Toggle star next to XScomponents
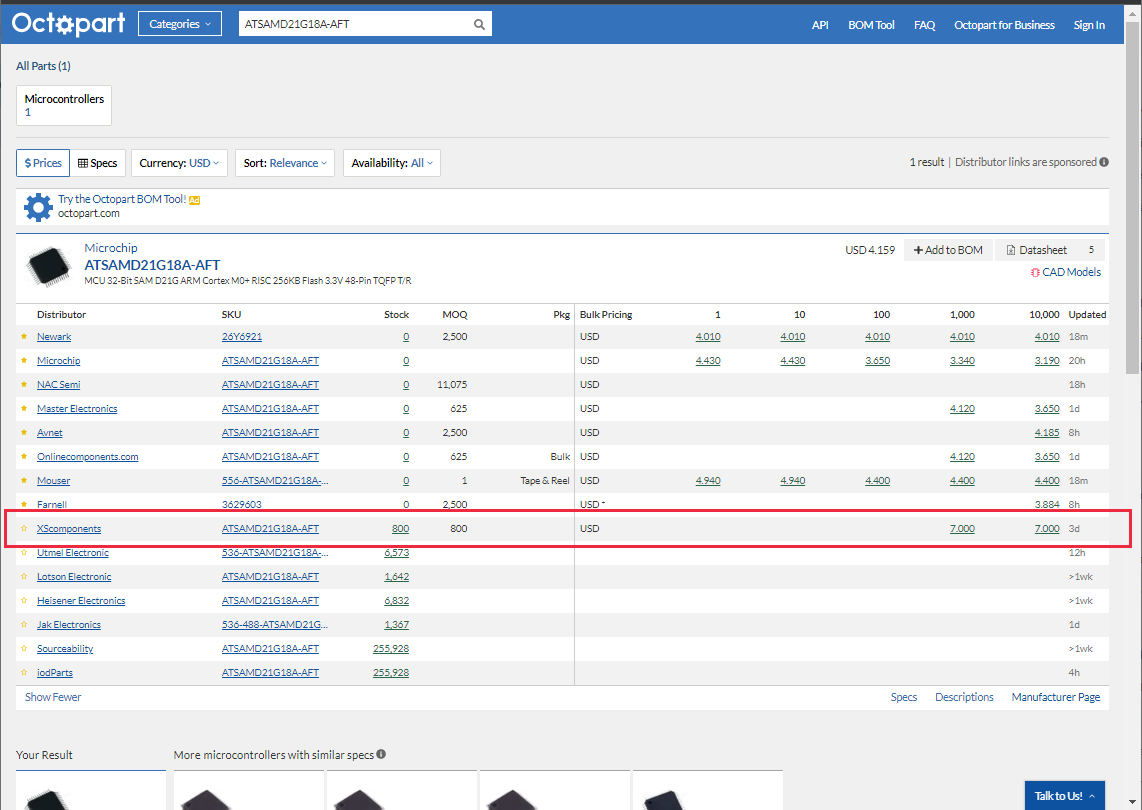The image size is (1142, 810). pyautogui.click(x=24, y=529)
